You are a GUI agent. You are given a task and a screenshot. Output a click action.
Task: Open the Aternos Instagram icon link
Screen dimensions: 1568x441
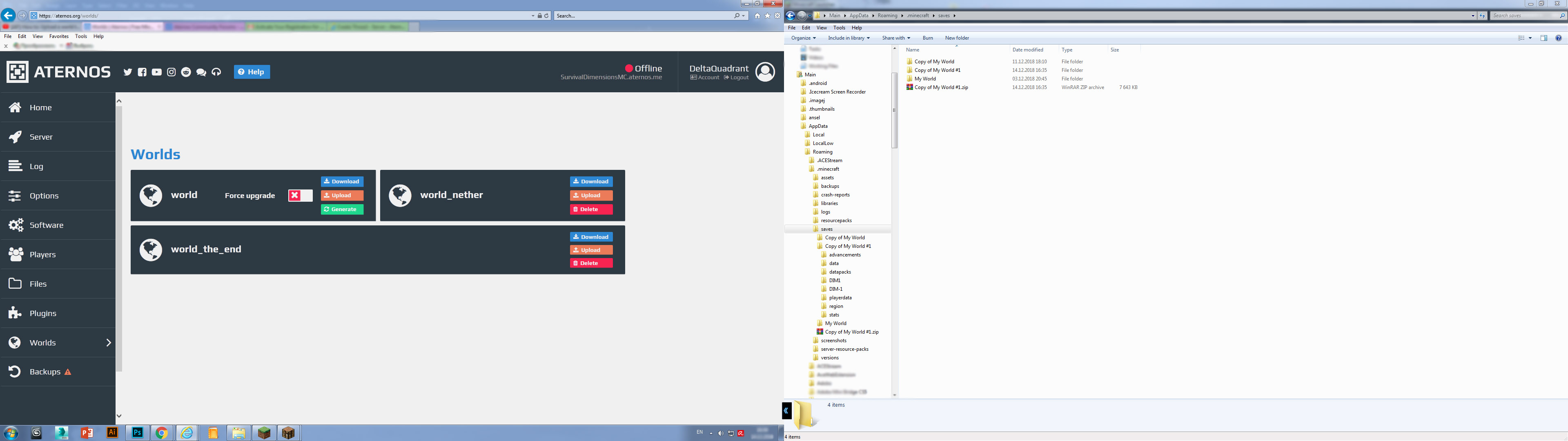click(x=171, y=72)
